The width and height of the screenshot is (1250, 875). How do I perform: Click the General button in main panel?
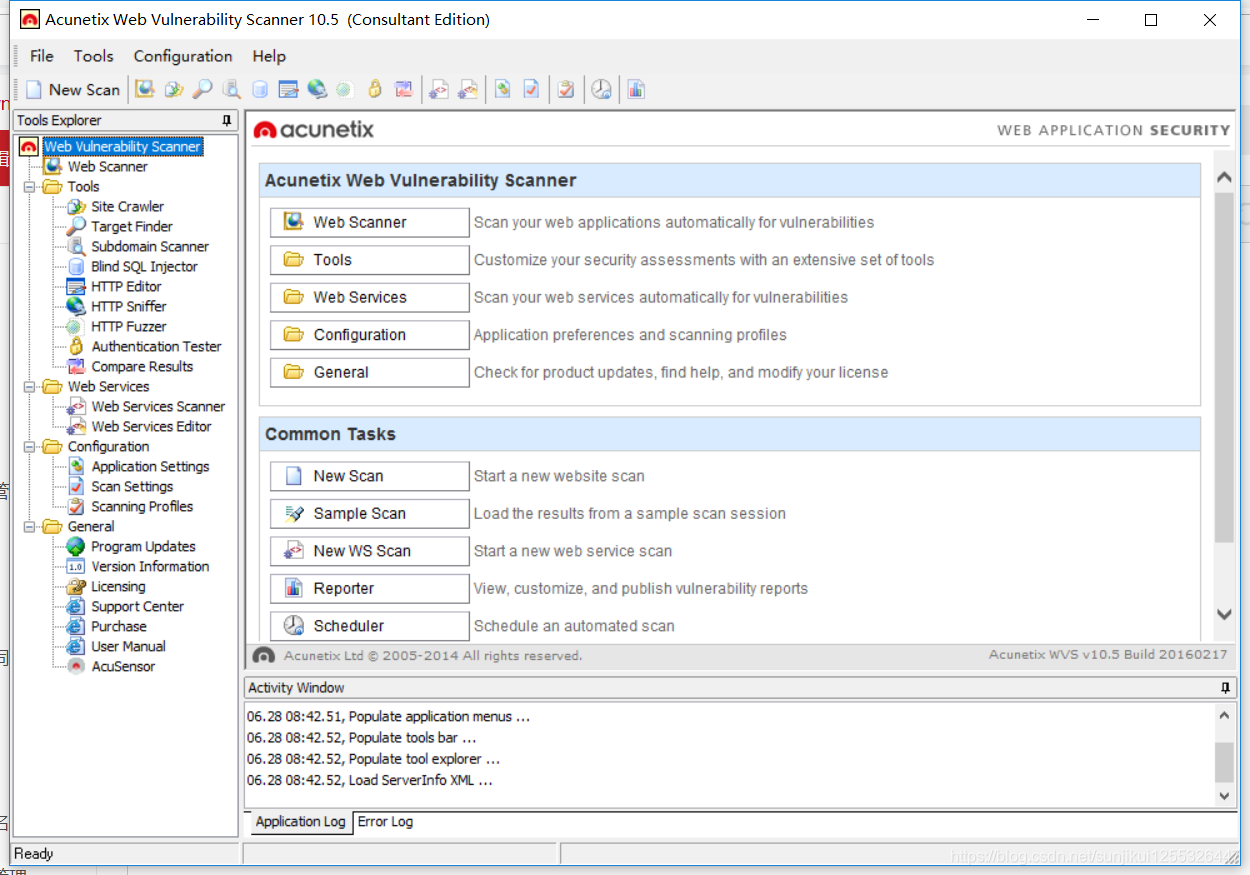click(x=369, y=372)
